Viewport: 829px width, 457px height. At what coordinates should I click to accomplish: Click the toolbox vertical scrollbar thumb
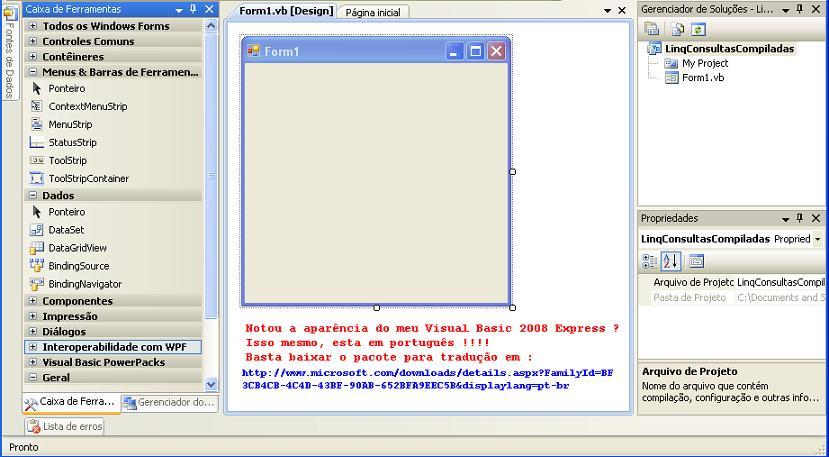pyautogui.click(x=211, y=176)
